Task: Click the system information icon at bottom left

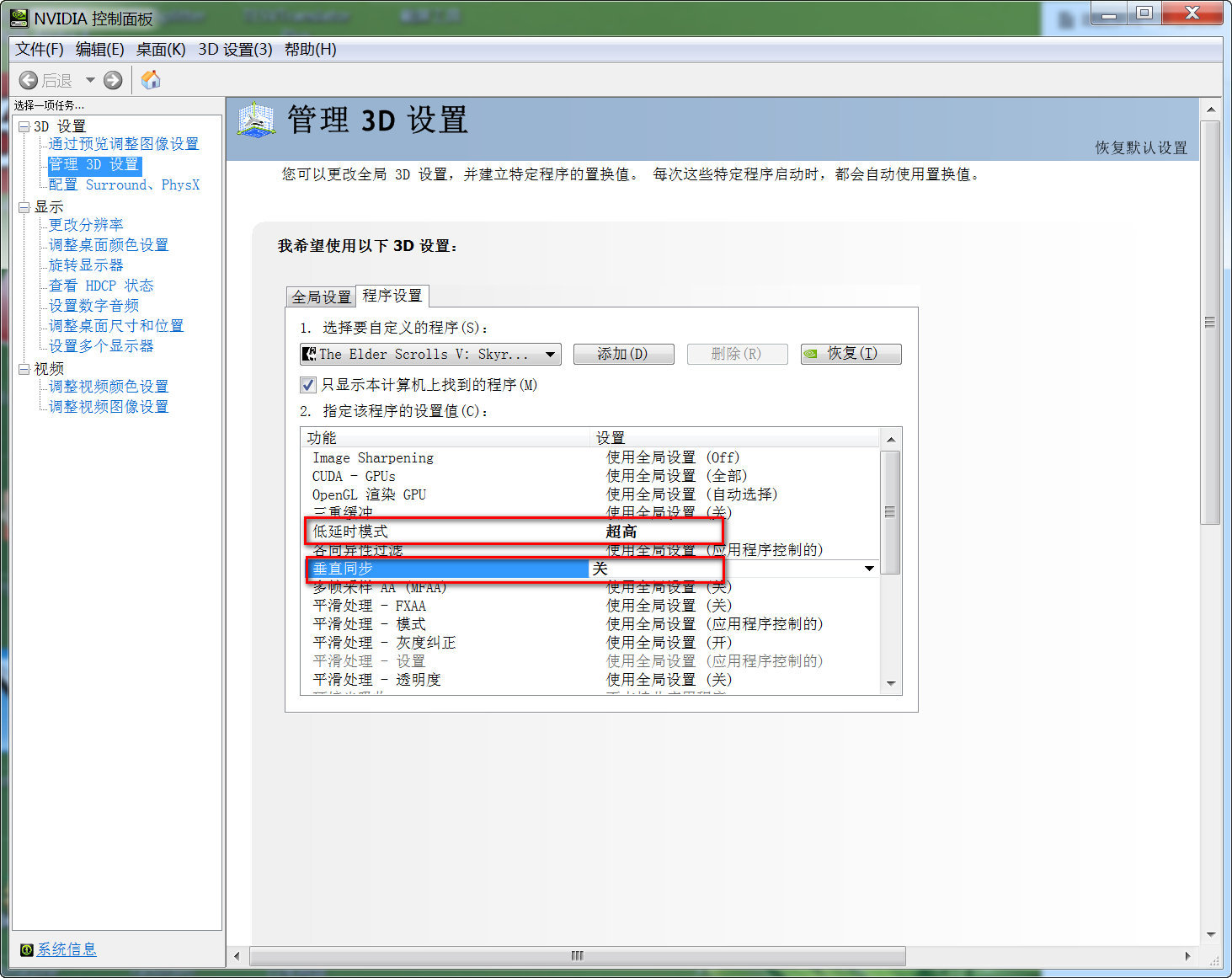Action: click(x=26, y=949)
